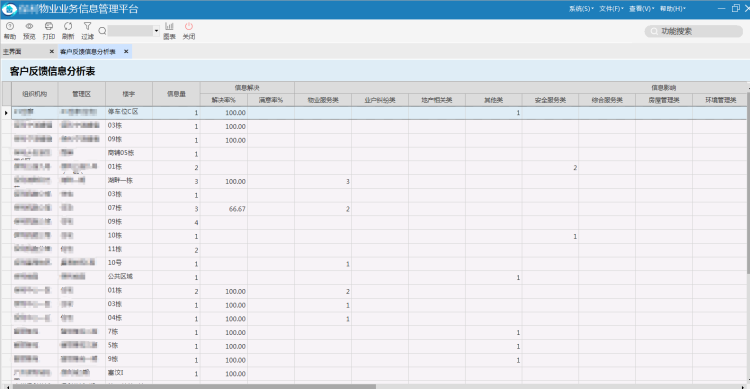Close the 主界面 tab
Viewport: 750px width, 389px height.
(x=52, y=52)
